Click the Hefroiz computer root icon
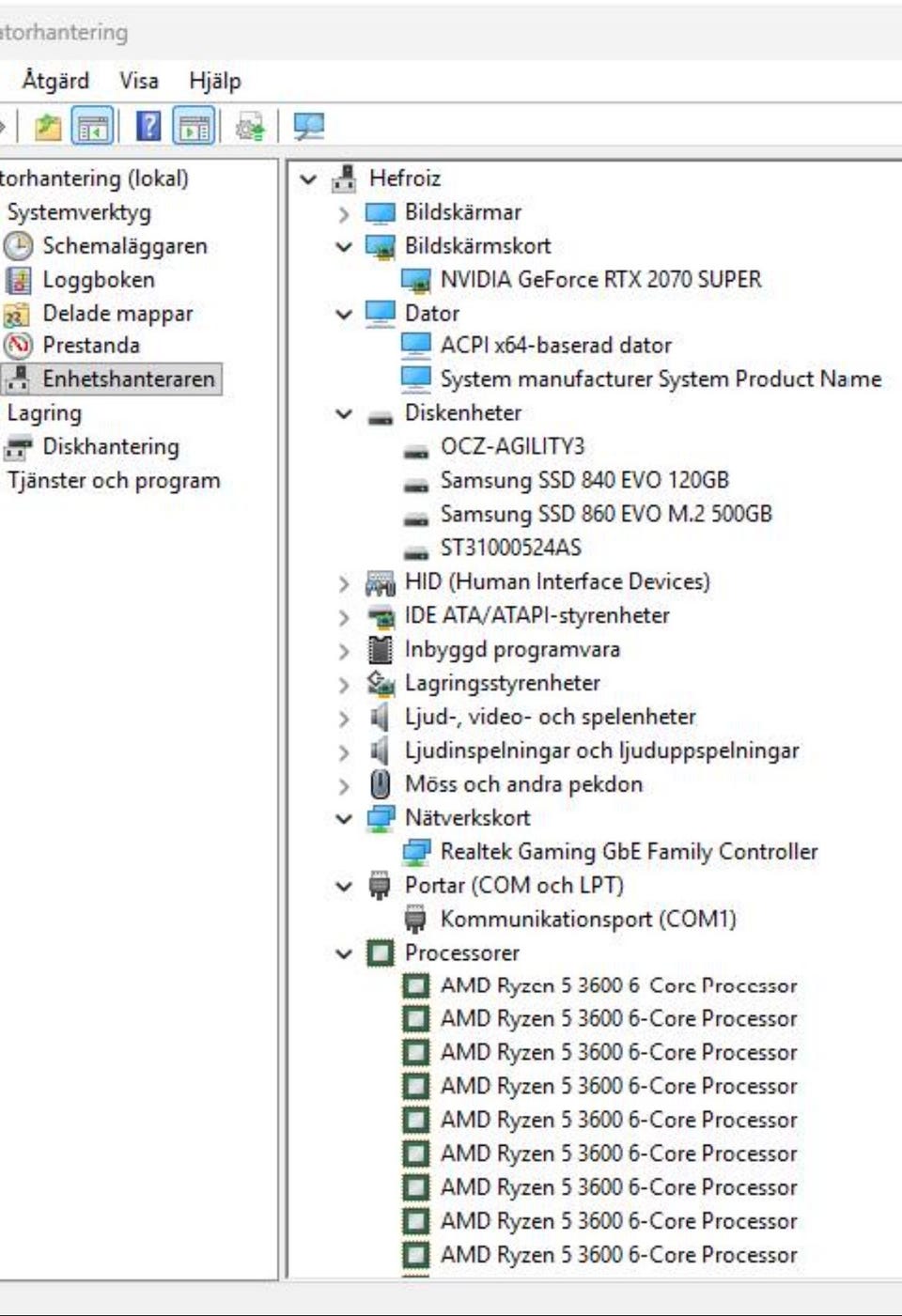Image resolution: width=902 pixels, height=1316 pixels. pyautogui.click(x=345, y=178)
